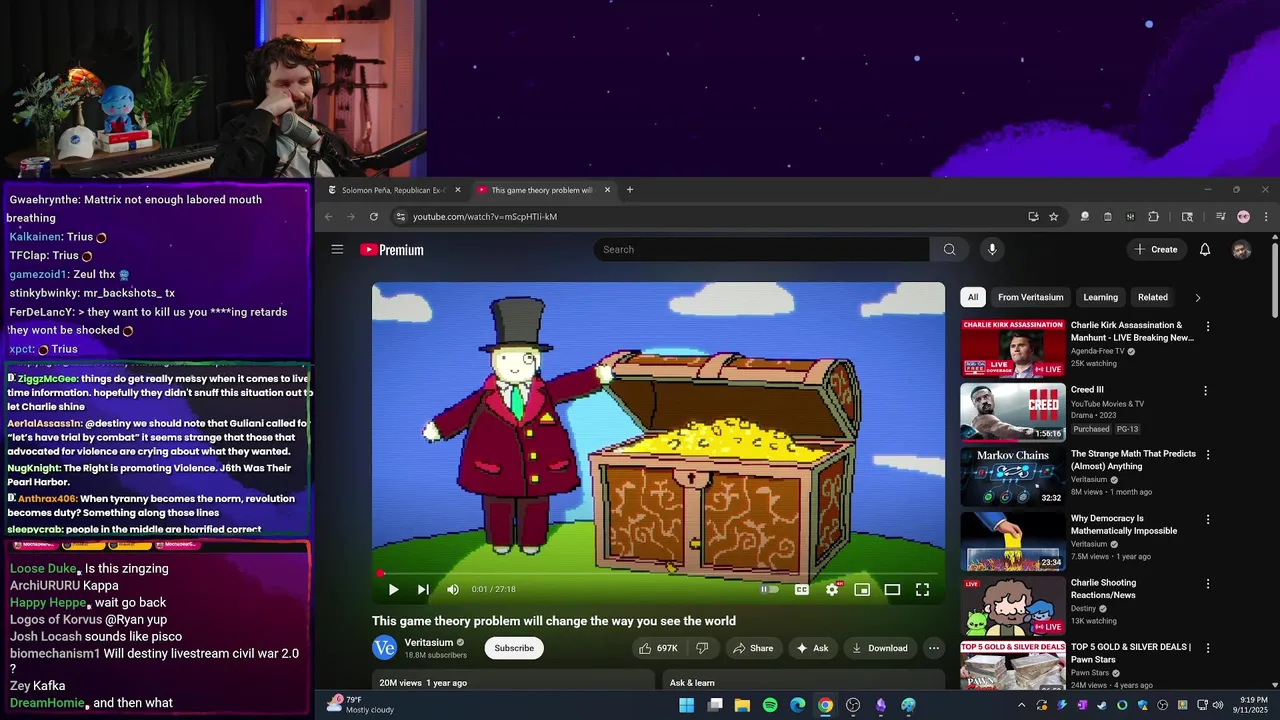This screenshot has width=1280, height=720.
Task: Open video player settings gear
Action: pos(832,590)
